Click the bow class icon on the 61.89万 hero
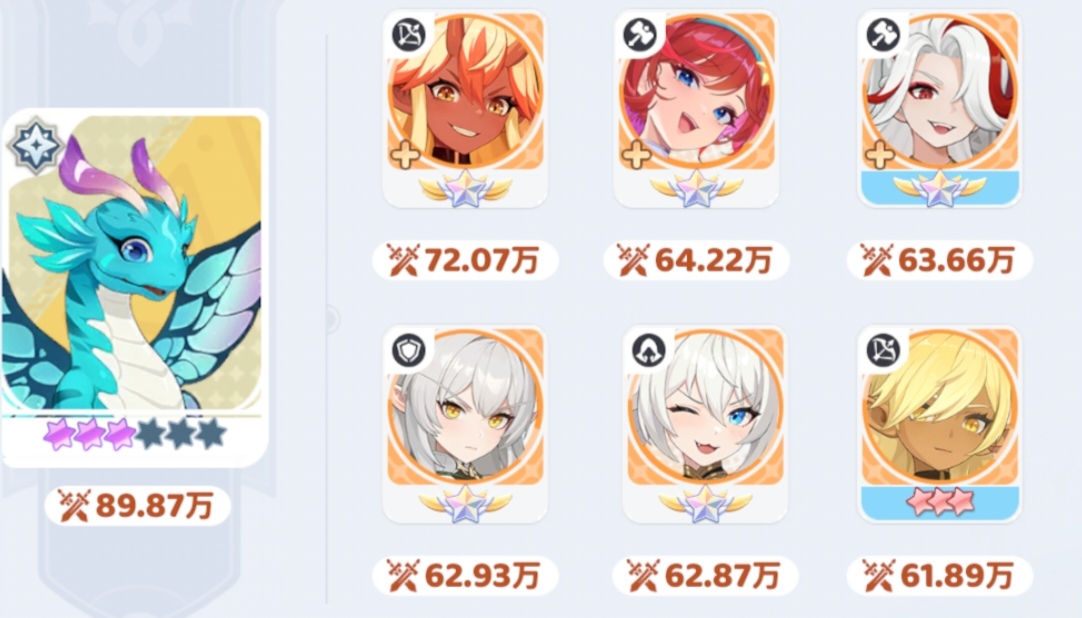The image size is (1082, 618). click(883, 350)
